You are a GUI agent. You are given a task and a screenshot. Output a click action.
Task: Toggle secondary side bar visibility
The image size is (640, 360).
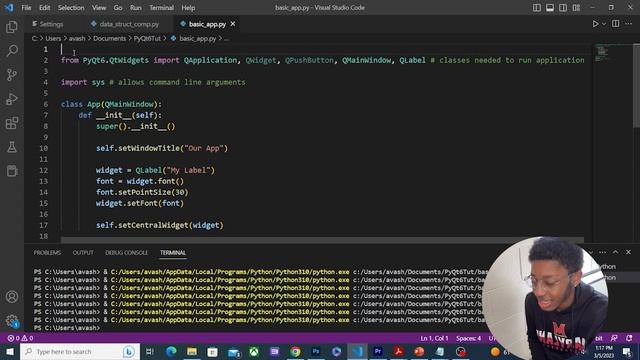coord(563,7)
